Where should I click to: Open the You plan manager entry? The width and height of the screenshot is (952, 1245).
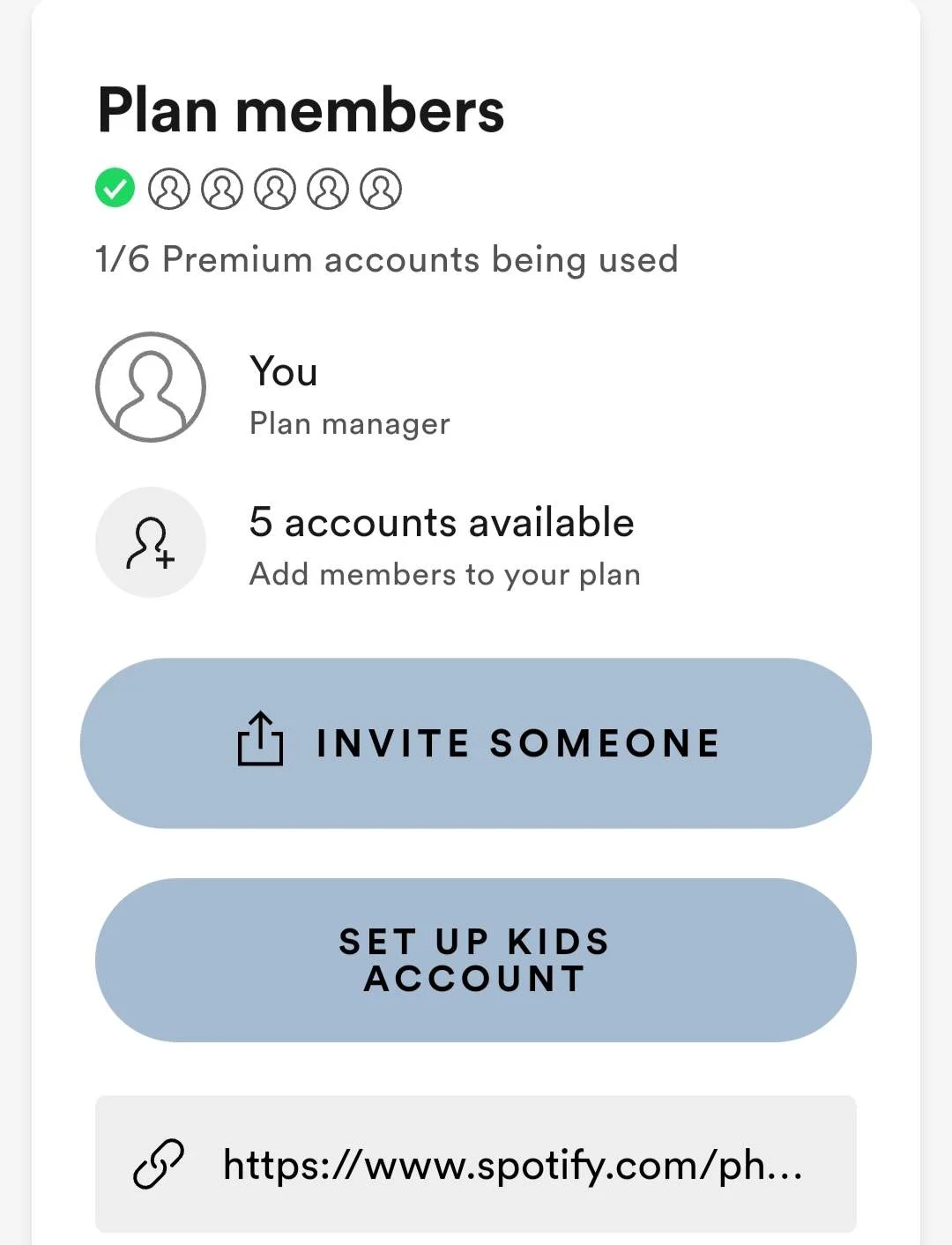click(x=476, y=387)
